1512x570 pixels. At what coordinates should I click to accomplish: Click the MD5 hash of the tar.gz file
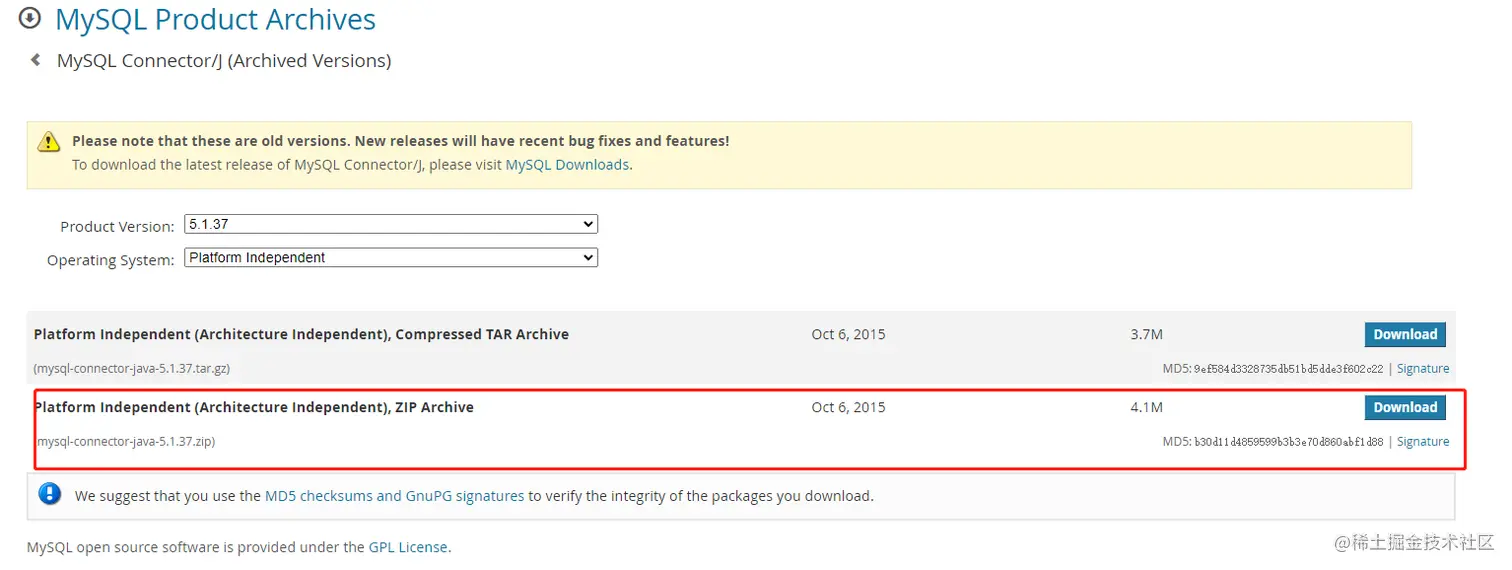(x=1288, y=369)
